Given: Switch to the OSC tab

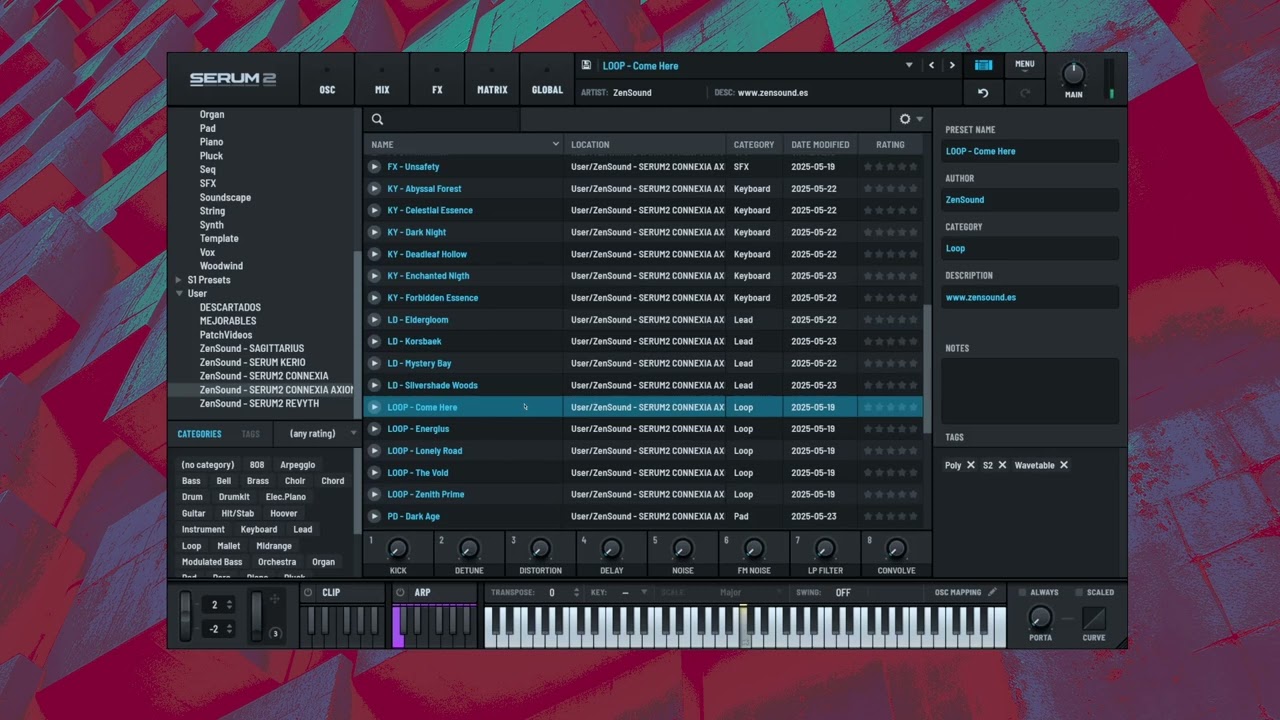Looking at the screenshot, I should pyautogui.click(x=327, y=80).
